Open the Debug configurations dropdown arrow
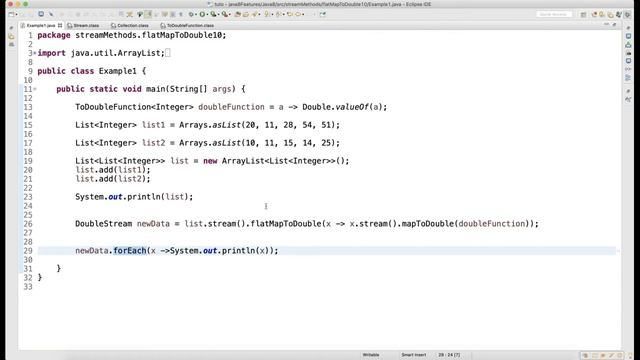The width and height of the screenshot is (640, 360). [x=196, y=14]
